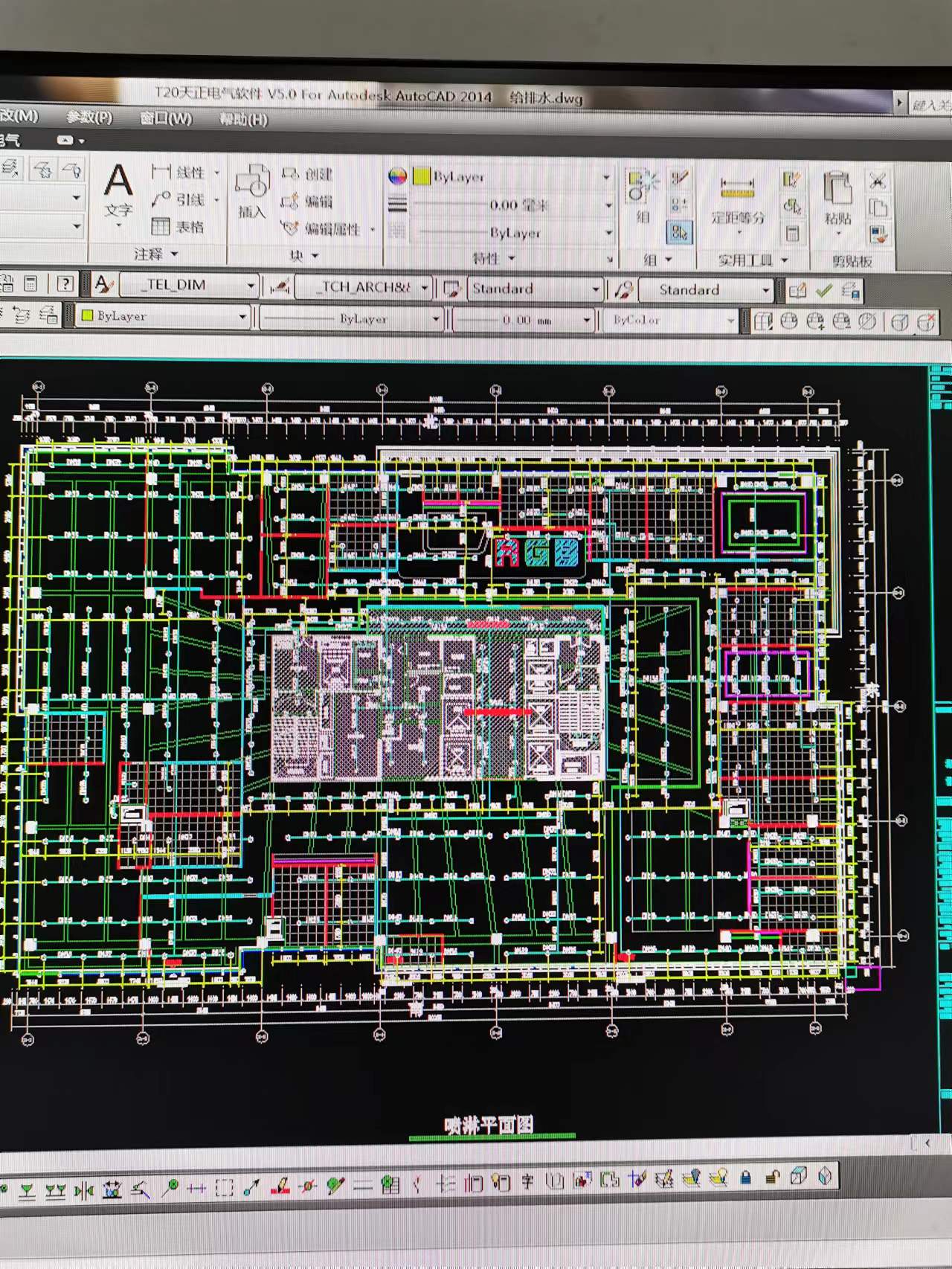Click the 组 (Group) icon
Viewport: 952px width, 1269px height.
(643, 195)
